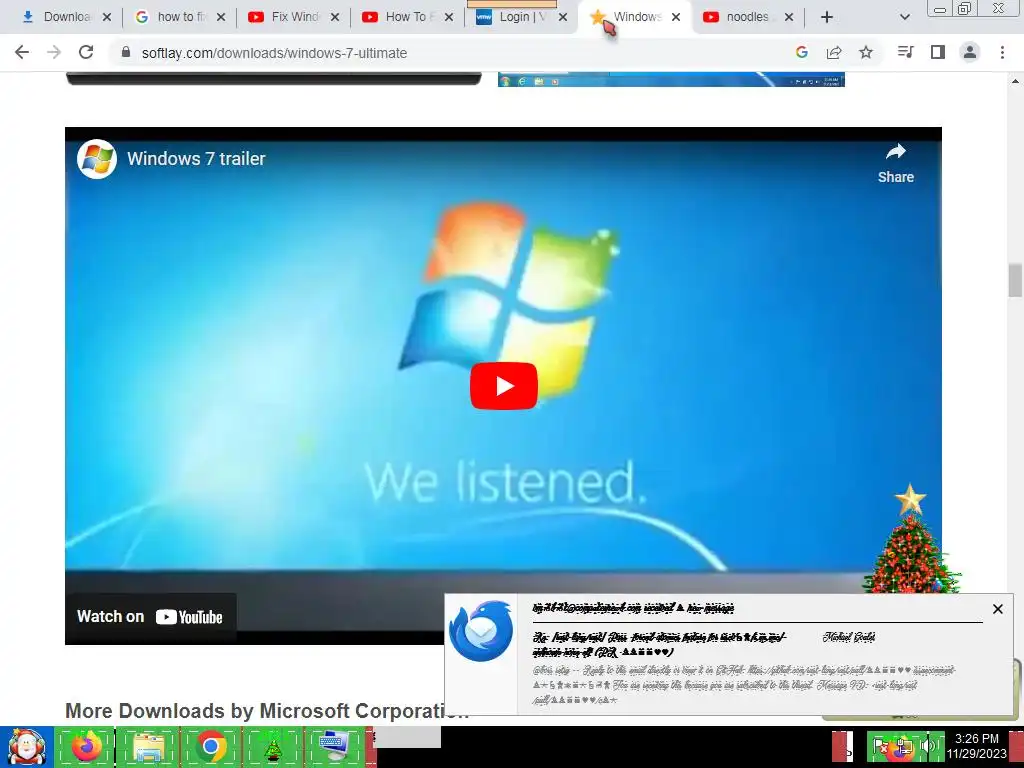1024x768 pixels.
Task: Open the Action Center flag tray icon
Action: 881,747
